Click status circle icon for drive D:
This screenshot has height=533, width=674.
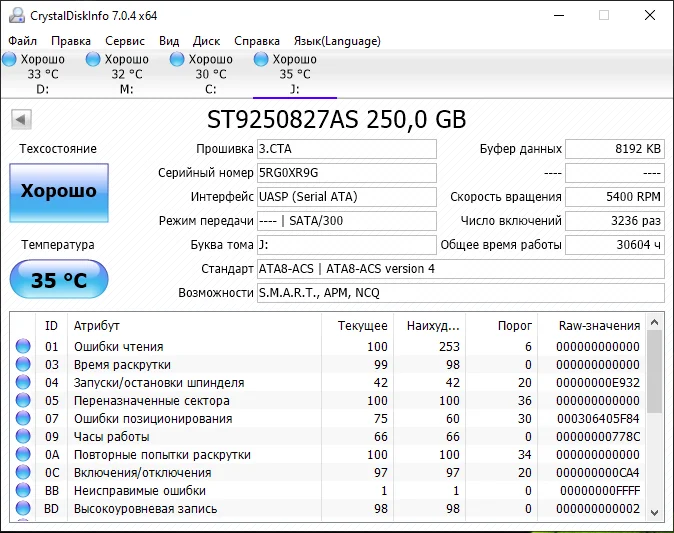[x=9, y=59]
